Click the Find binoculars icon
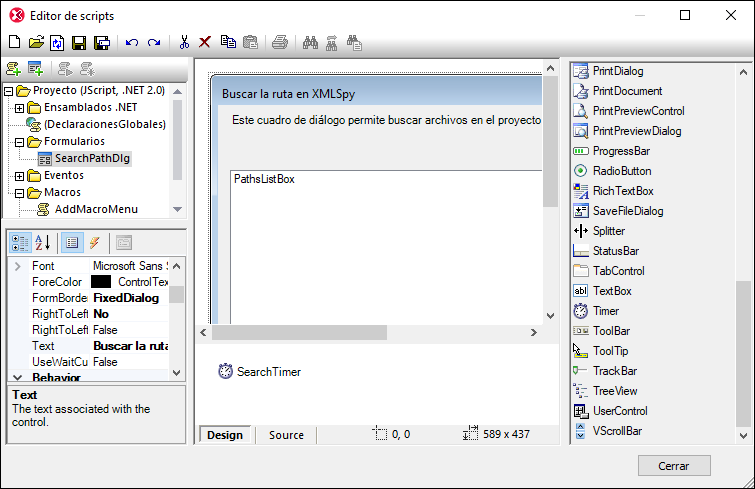This screenshot has width=755, height=489. pos(310,42)
